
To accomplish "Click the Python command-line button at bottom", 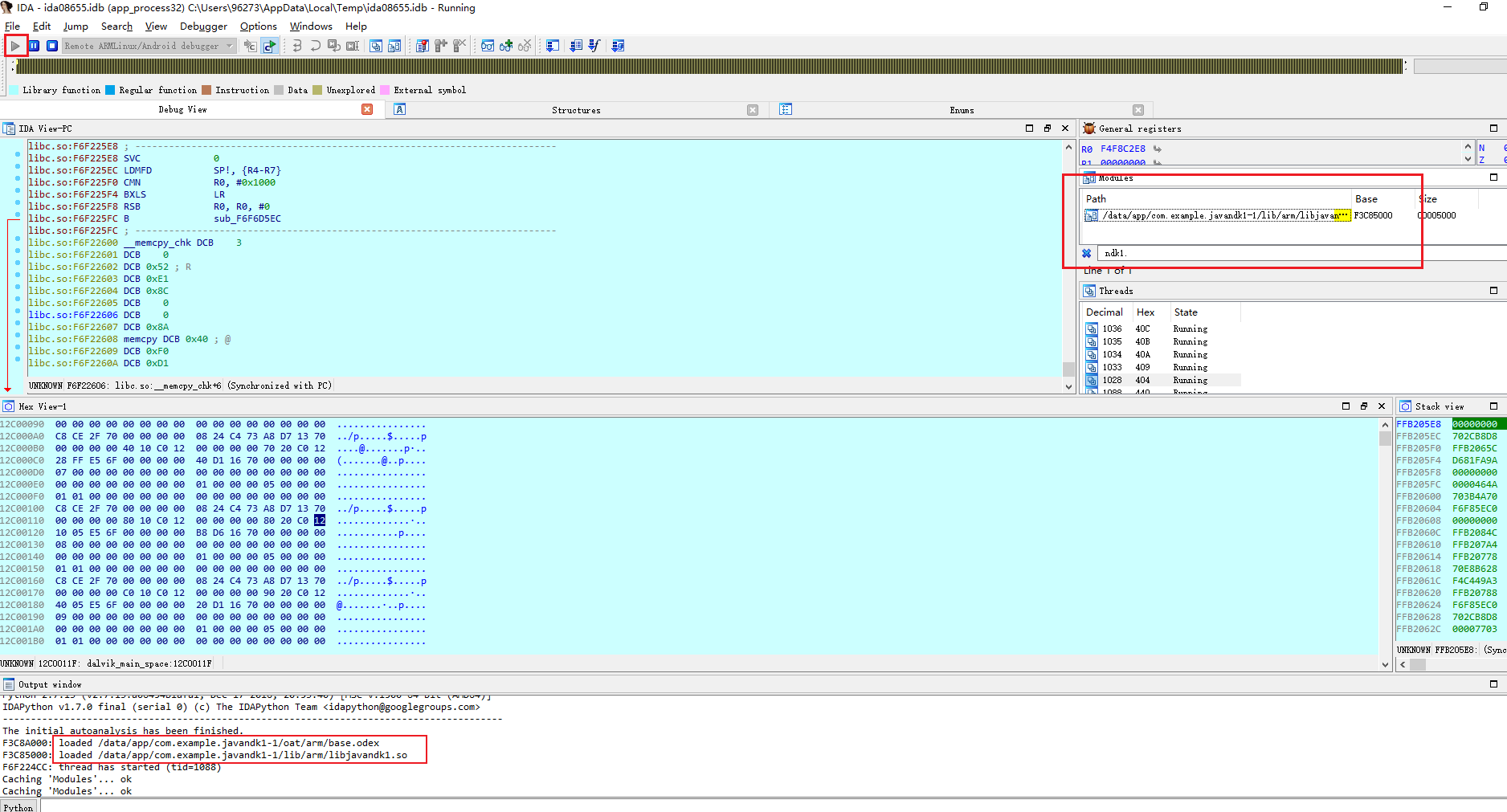I will click(x=18, y=806).
